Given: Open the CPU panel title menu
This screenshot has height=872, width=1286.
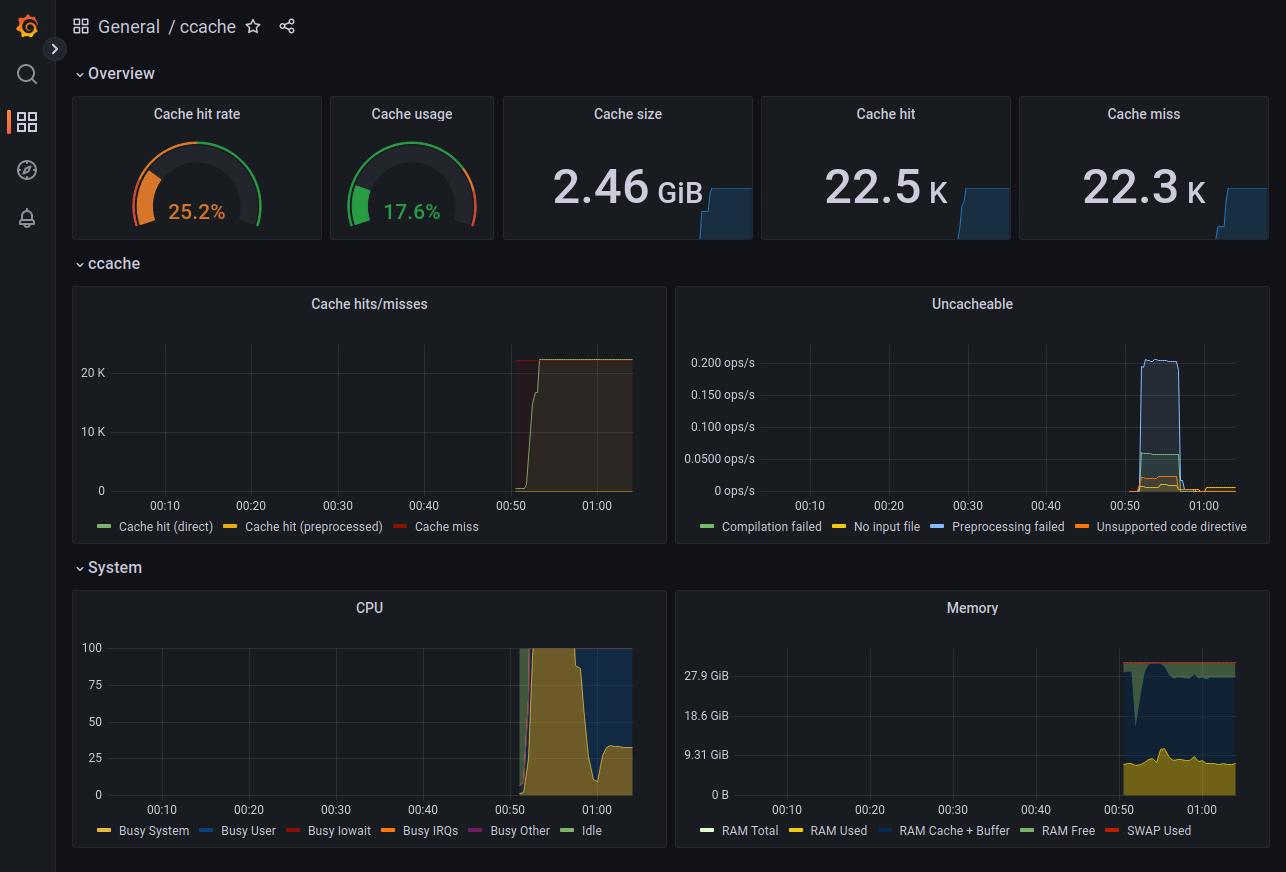Looking at the screenshot, I should pyautogui.click(x=369, y=608).
